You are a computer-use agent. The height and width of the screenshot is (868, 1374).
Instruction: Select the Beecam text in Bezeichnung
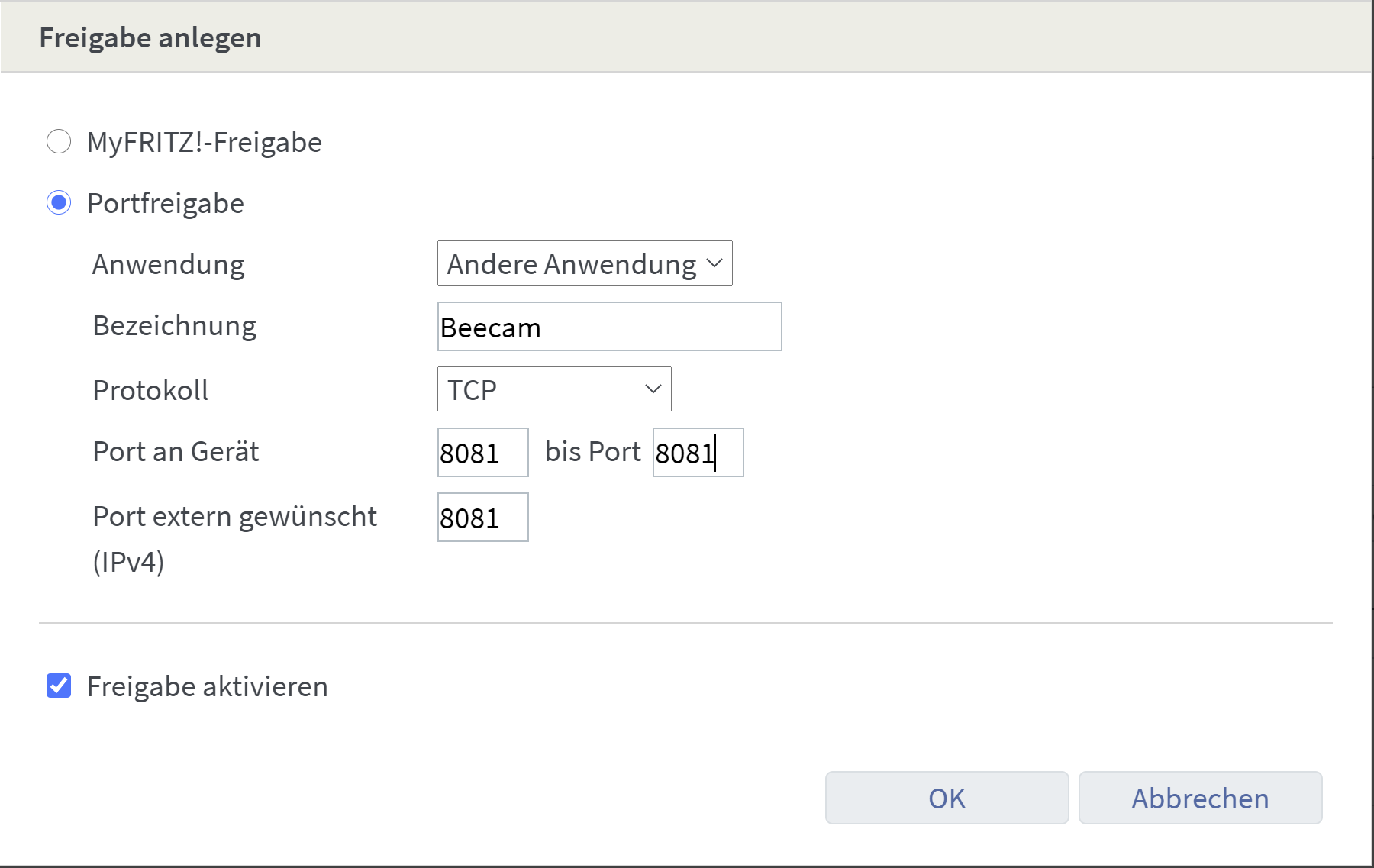coord(489,328)
